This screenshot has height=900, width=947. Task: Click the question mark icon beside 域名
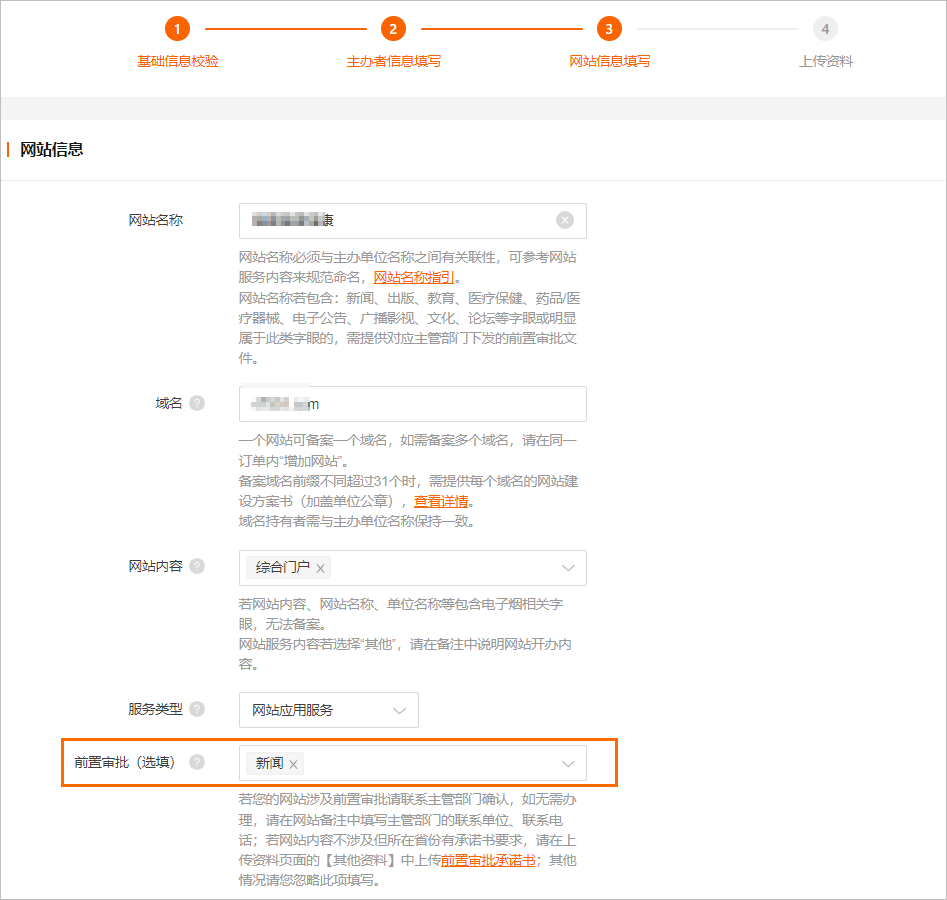tap(196, 402)
